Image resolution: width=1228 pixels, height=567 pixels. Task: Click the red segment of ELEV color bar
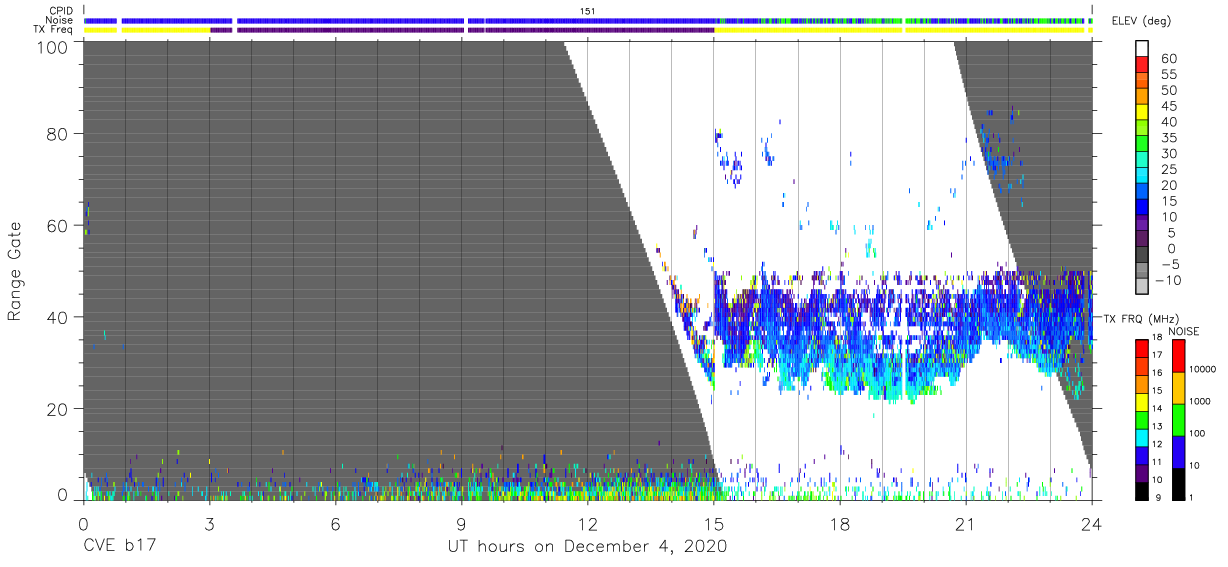(x=1143, y=66)
